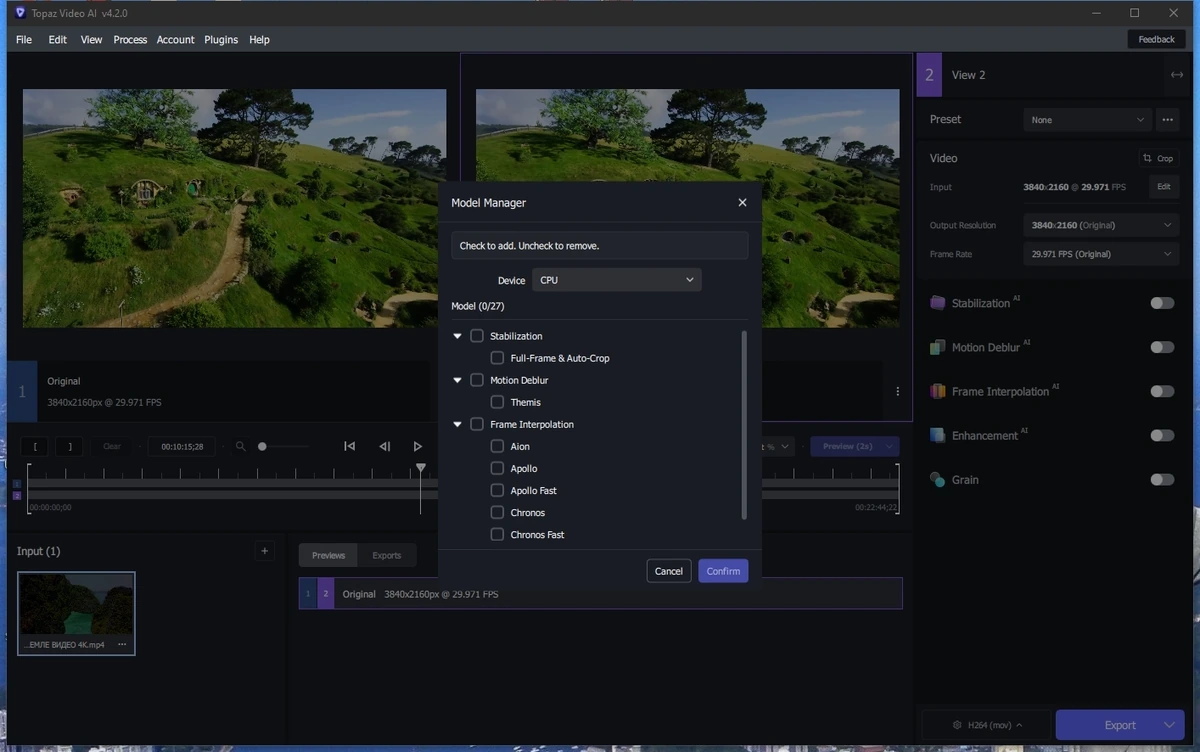The width and height of the screenshot is (1200, 752).
Task: Click Cancel in Model Manager
Action: (669, 571)
